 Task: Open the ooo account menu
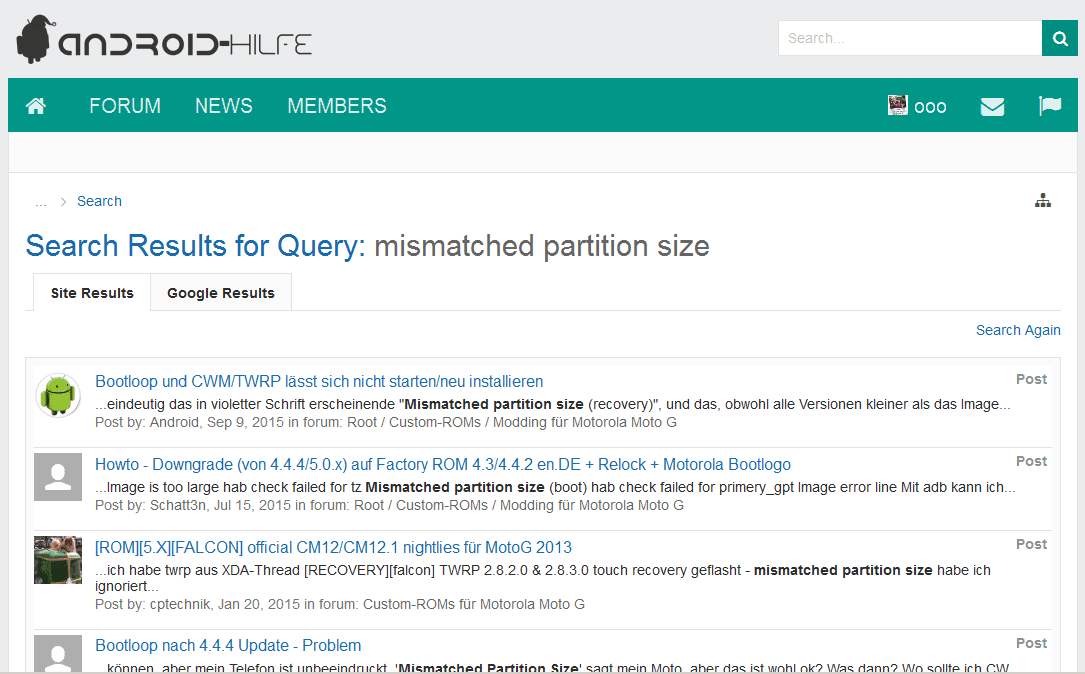pos(930,107)
